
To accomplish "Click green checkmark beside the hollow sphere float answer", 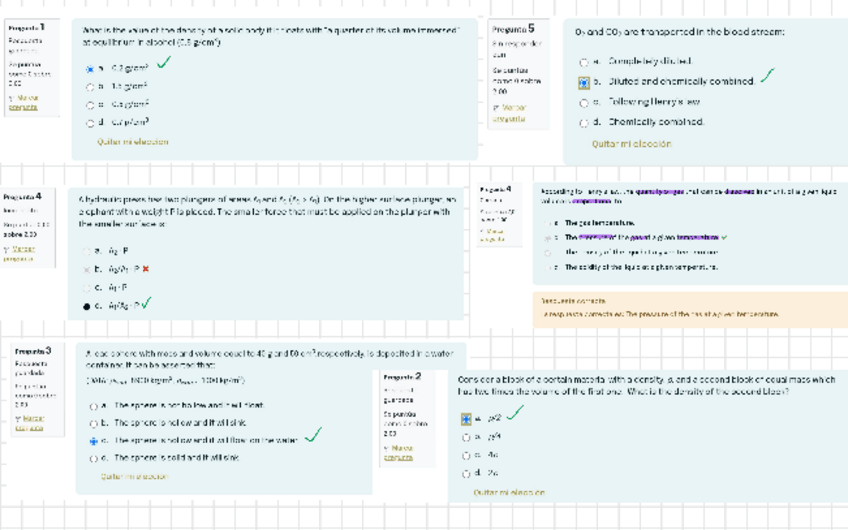I will [x=313, y=435].
